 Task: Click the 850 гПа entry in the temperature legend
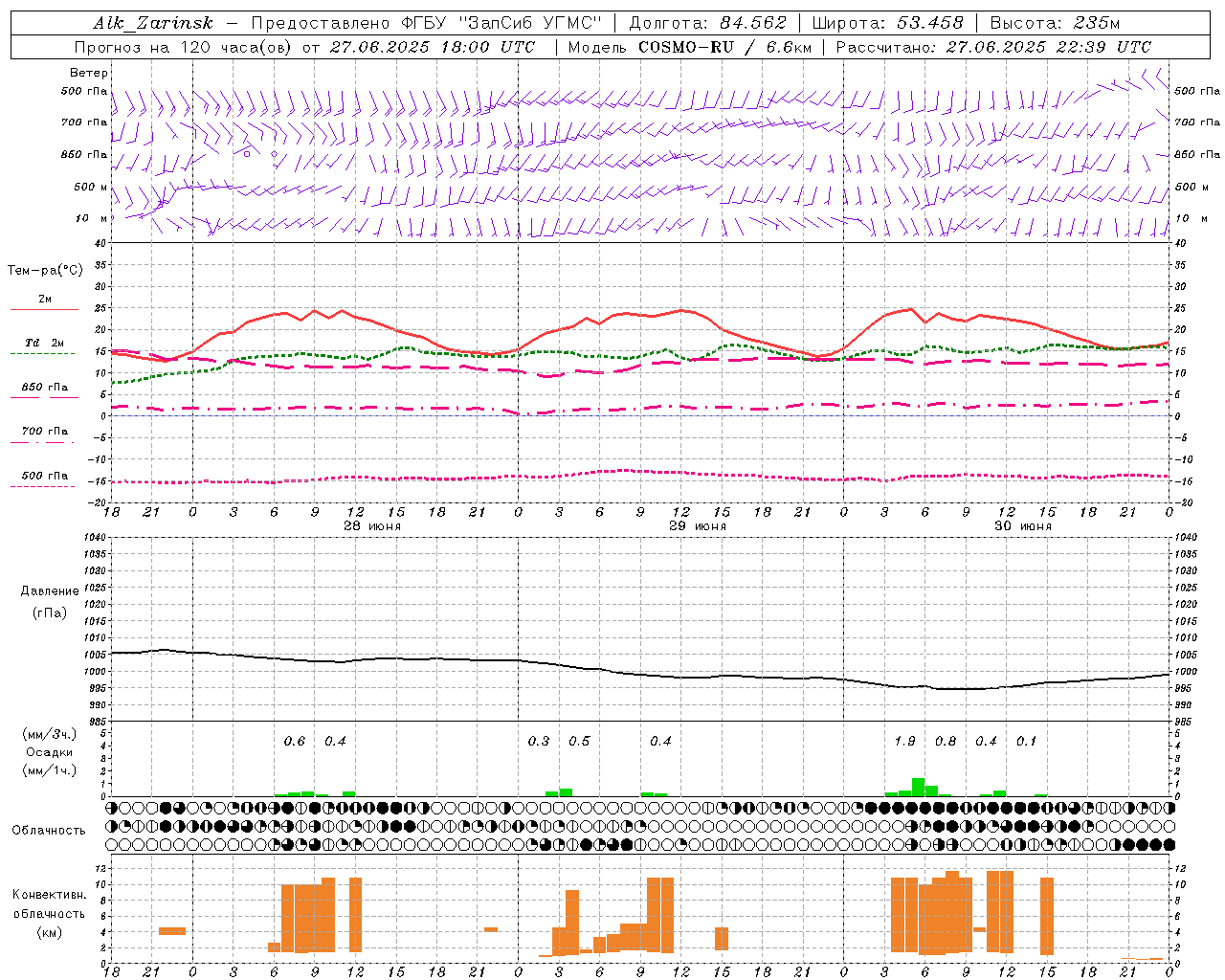pos(45,388)
